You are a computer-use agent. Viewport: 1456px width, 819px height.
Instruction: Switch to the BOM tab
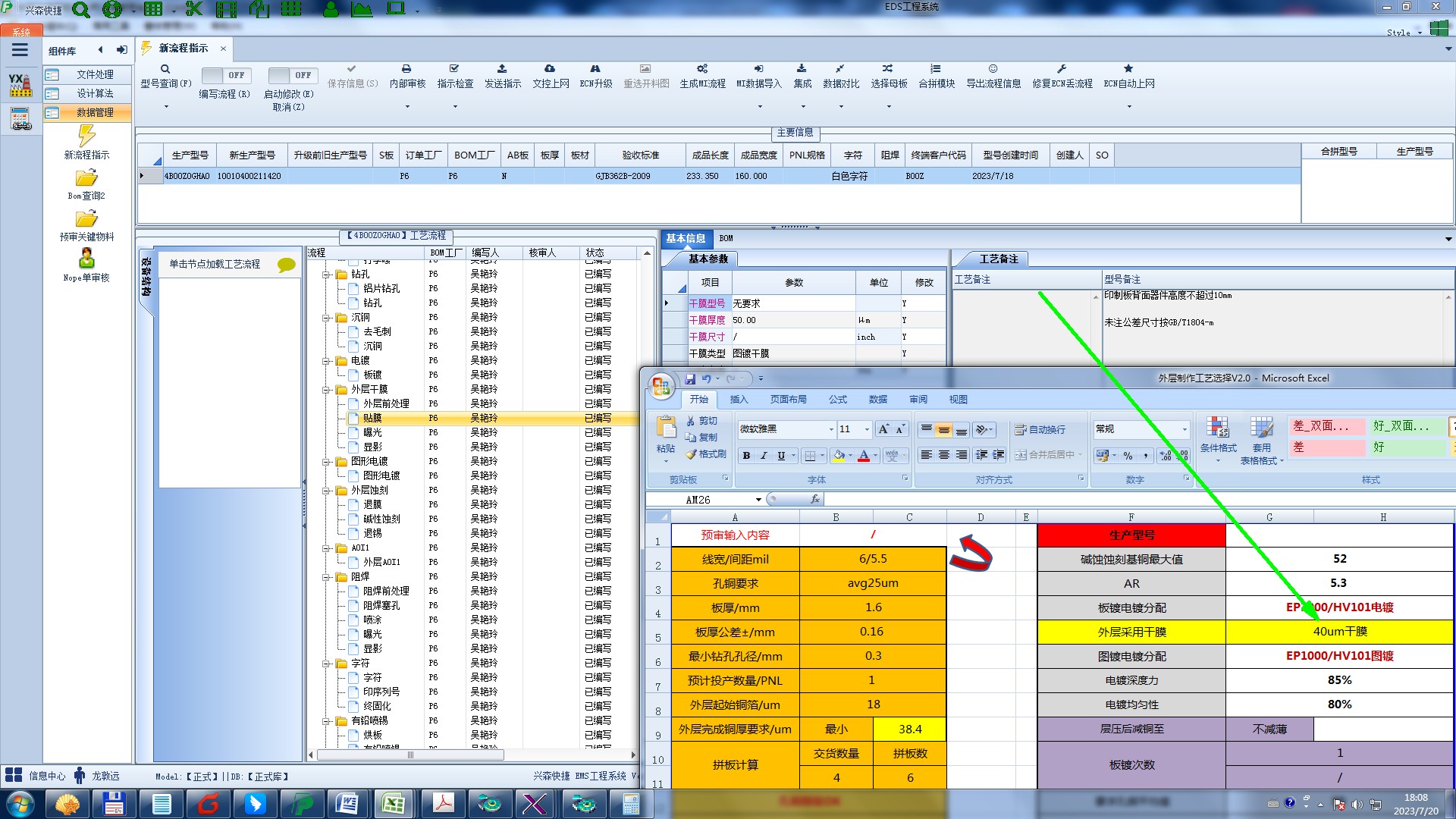point(726,238)
